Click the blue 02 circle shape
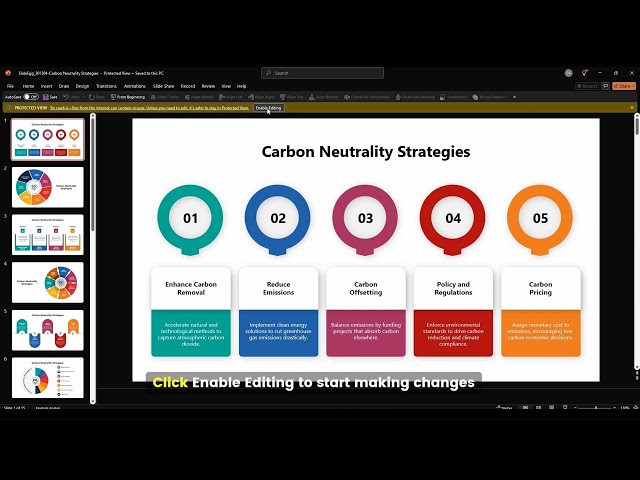The image size is (640, 480). pyautogui.click(x=278, y=220)
